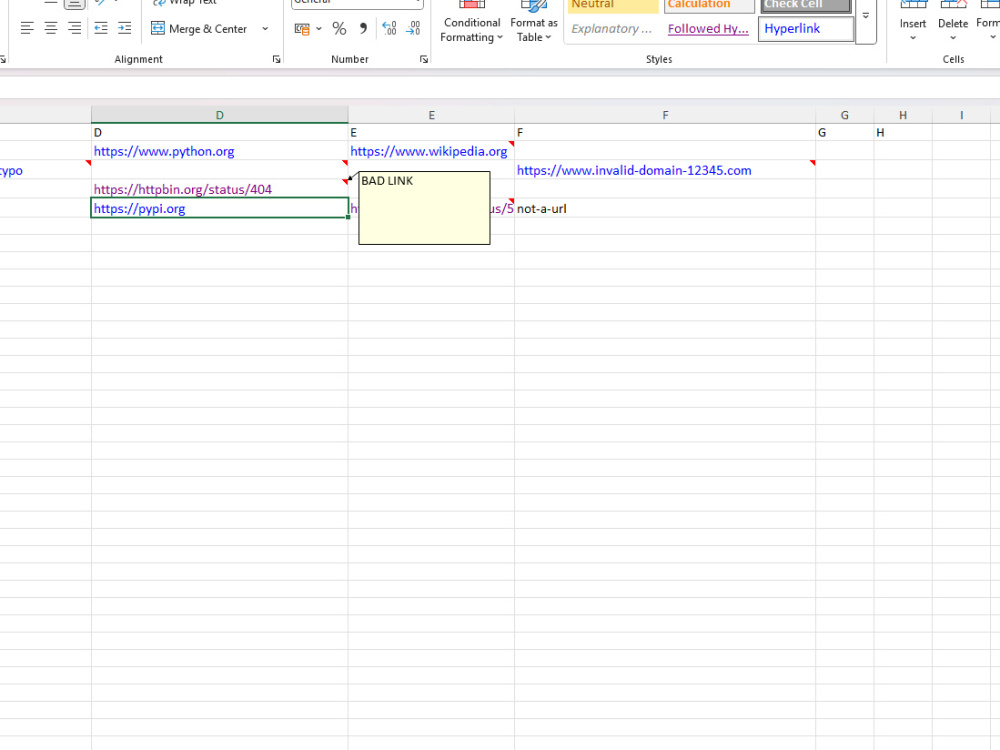Image resolution: width=1000 pixels, height=750 pixels.
Task: Decrease indent of cell contents
Action: [x=101, y=29]
